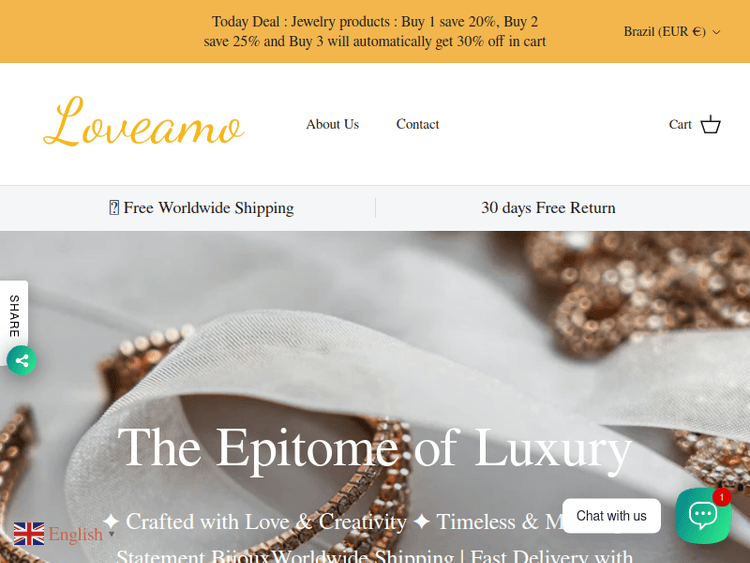Open the Contact menu item
The image size is (750, 563).
[x=418, y=124]
